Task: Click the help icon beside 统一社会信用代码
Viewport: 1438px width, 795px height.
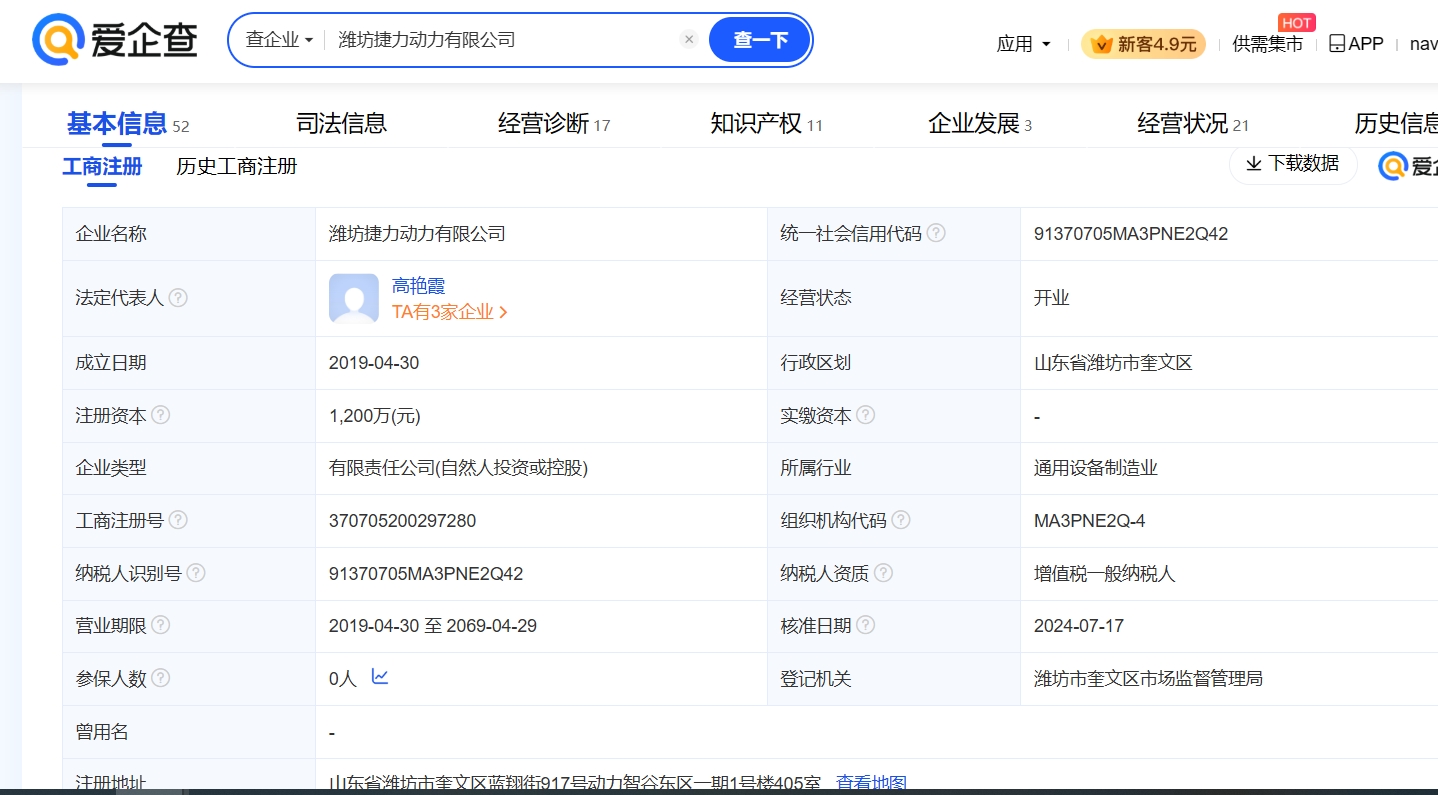Action: point(936,233)
